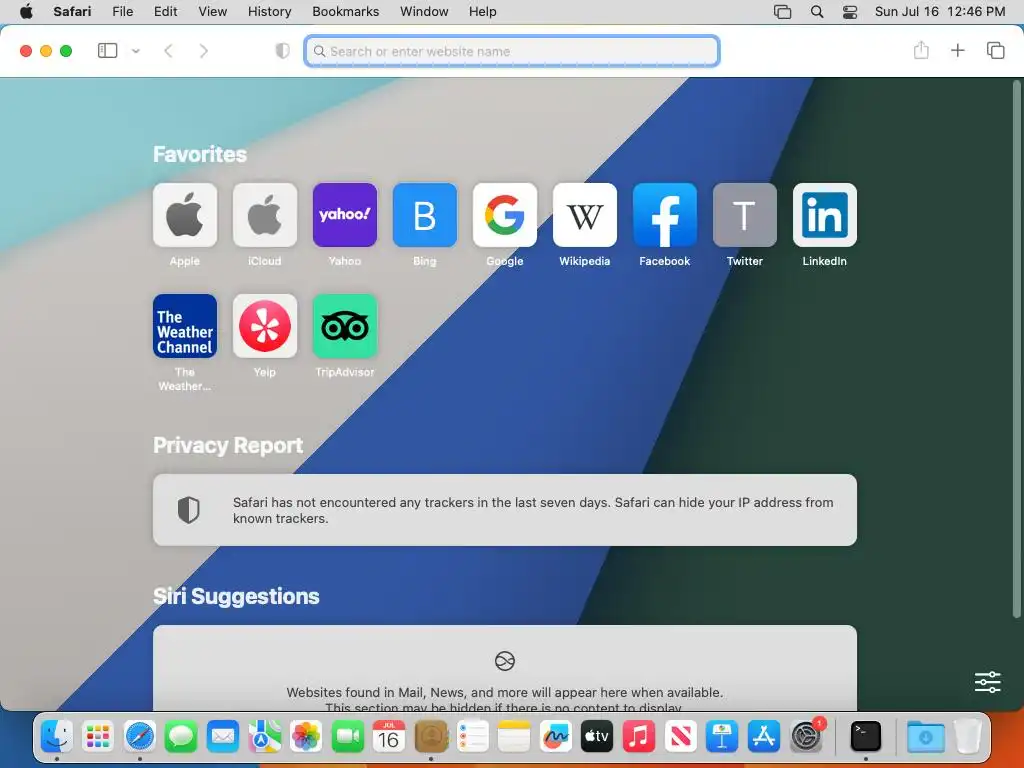
Task: Open Finder from the Dock
Action: pyautogui.click(x=57, y=737)
